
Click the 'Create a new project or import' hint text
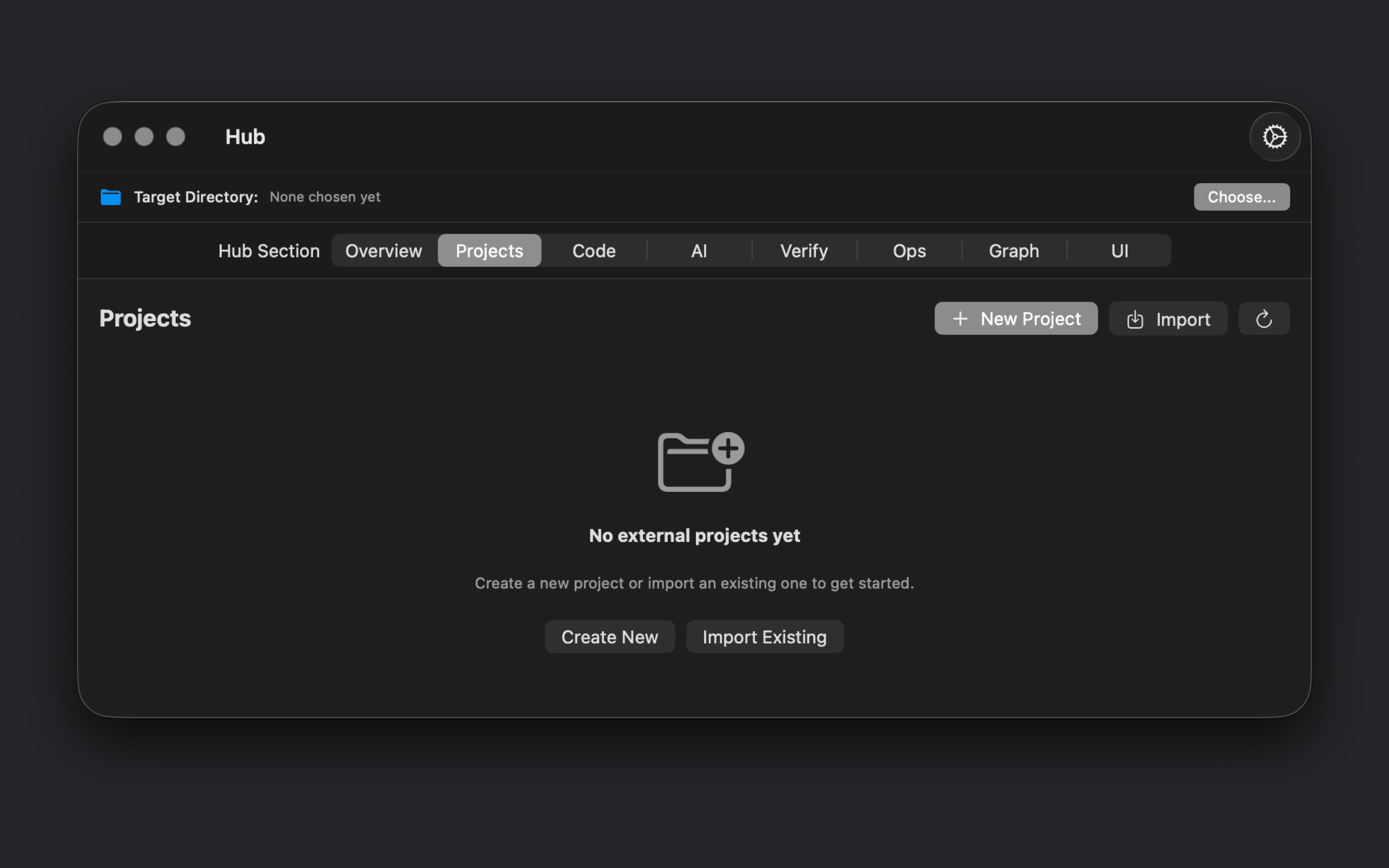click(x=694, y=583)
